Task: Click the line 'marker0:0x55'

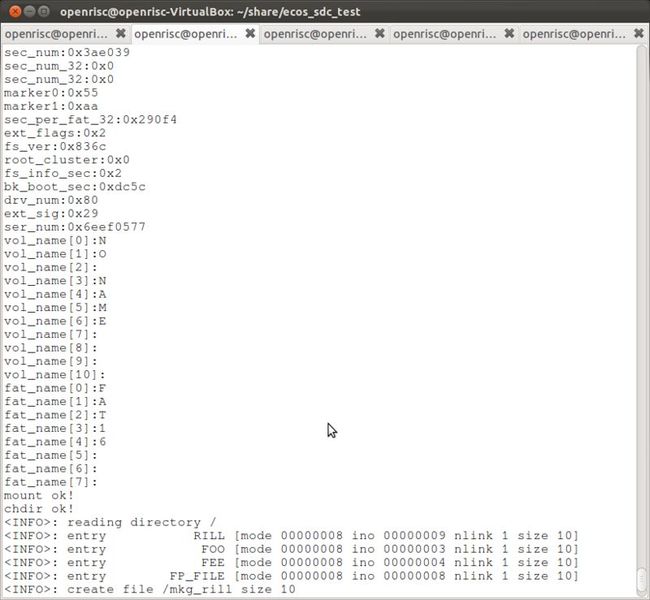Action: pos(51,92)
